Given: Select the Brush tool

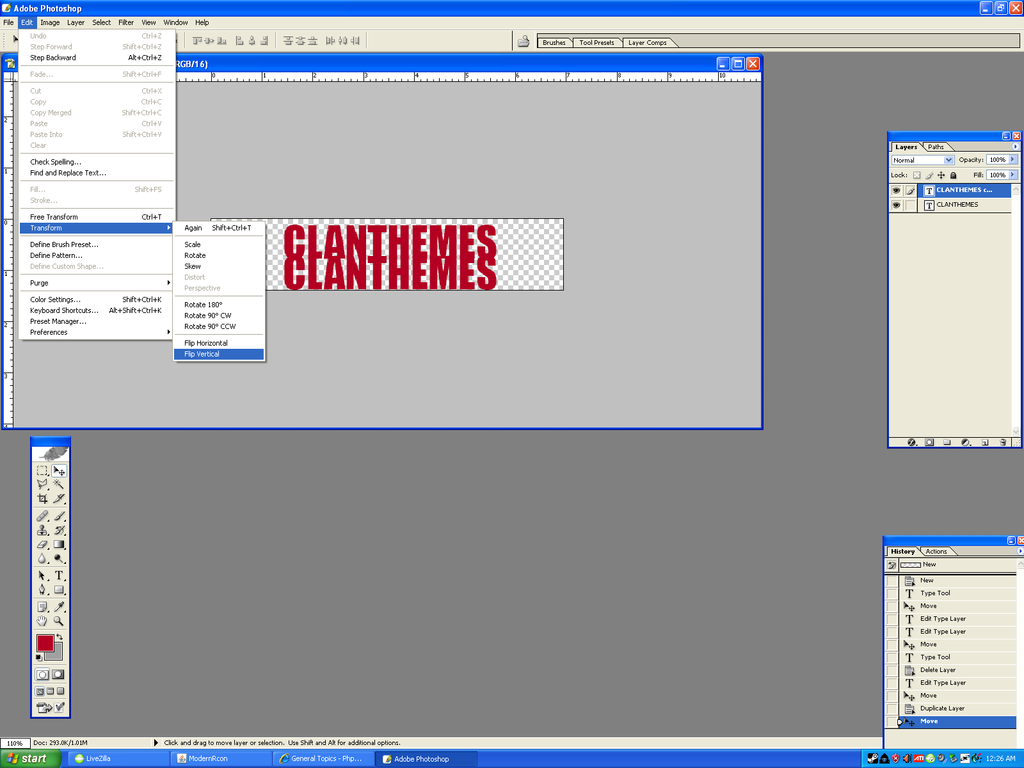Looking at the screenshot, I should 59,516.
